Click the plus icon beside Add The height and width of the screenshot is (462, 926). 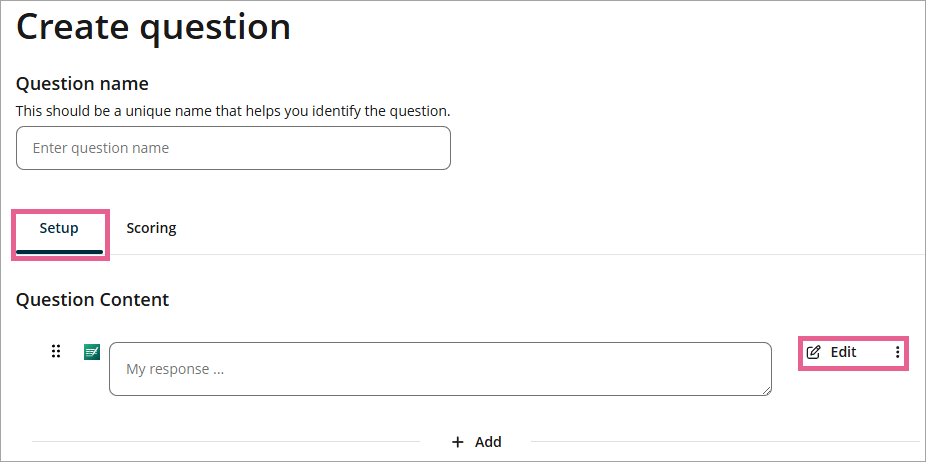(458, 442)
